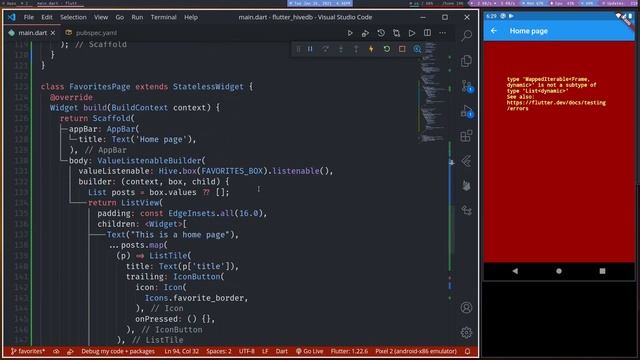Viewport: 640px width, 360px height.
Task: Click 'FAVORITES_BOX' constant in code
Action: [x=232, y=171]
